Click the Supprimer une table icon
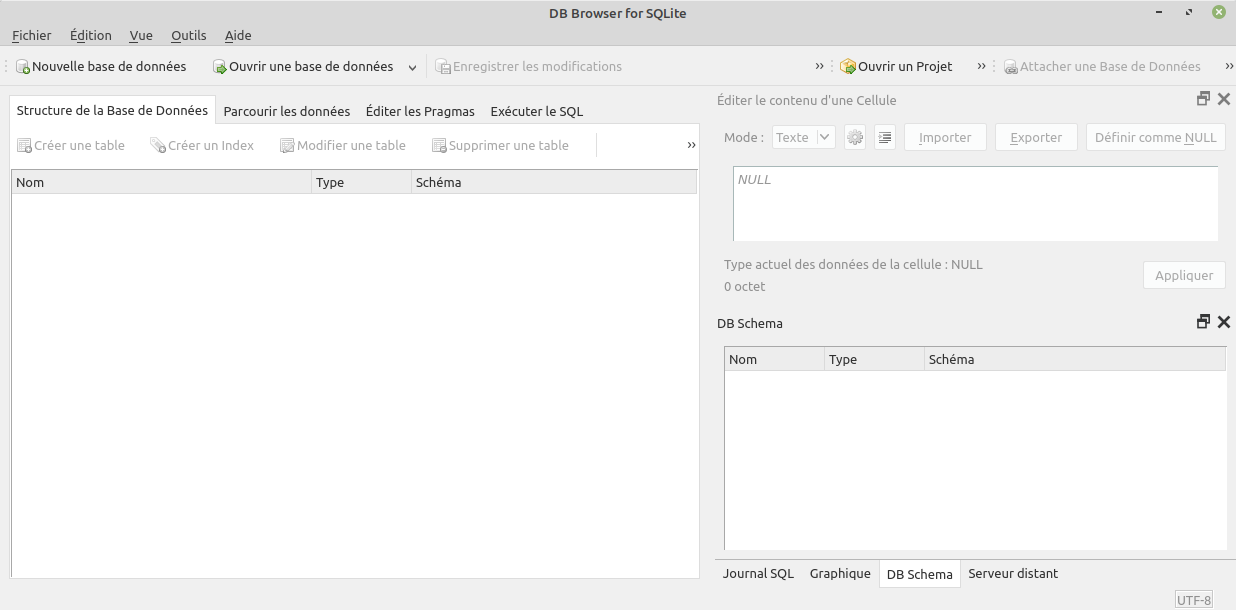 439,145
